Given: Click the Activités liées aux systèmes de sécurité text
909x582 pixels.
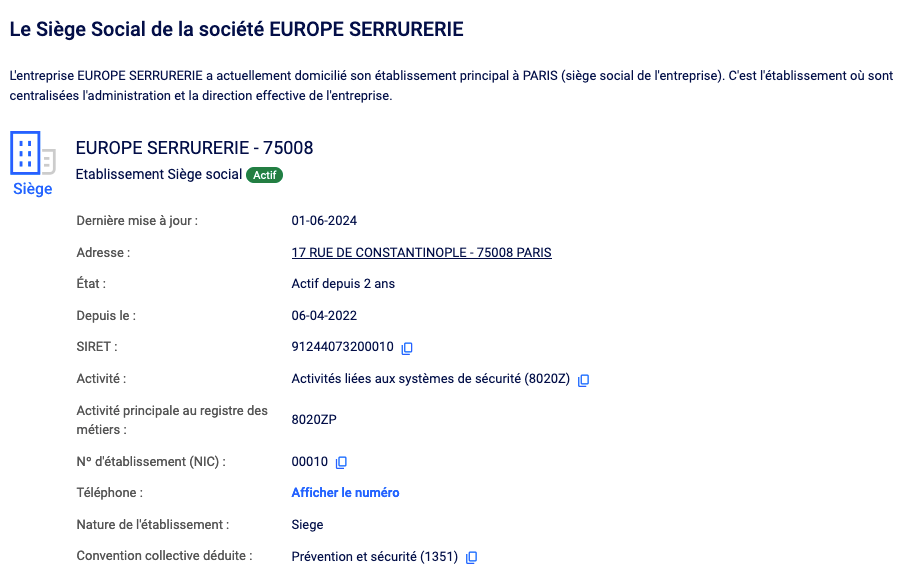Looking at the screenshot, I should click(431, 379).
